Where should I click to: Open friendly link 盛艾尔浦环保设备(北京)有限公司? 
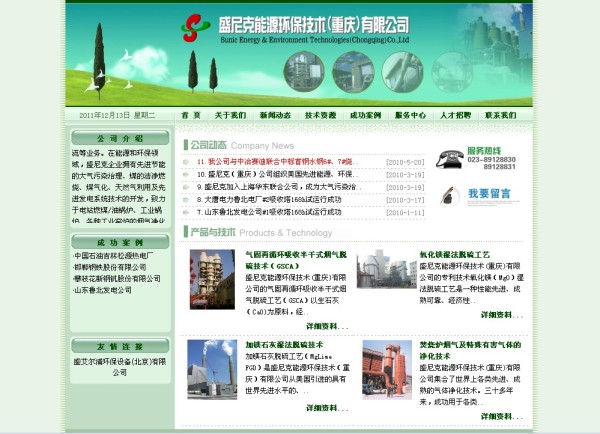[120, 367]
